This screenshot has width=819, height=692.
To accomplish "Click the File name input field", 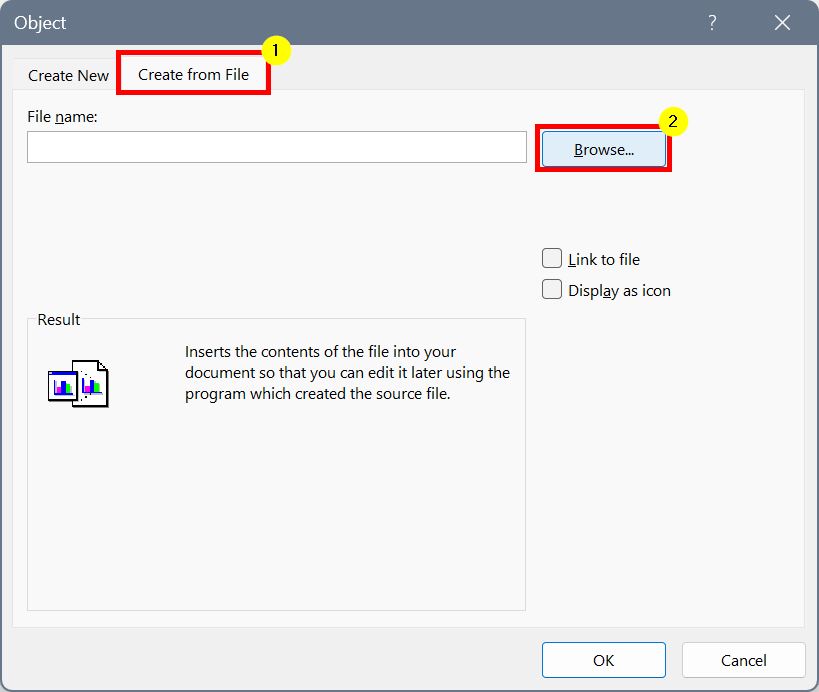I will 277,147.
